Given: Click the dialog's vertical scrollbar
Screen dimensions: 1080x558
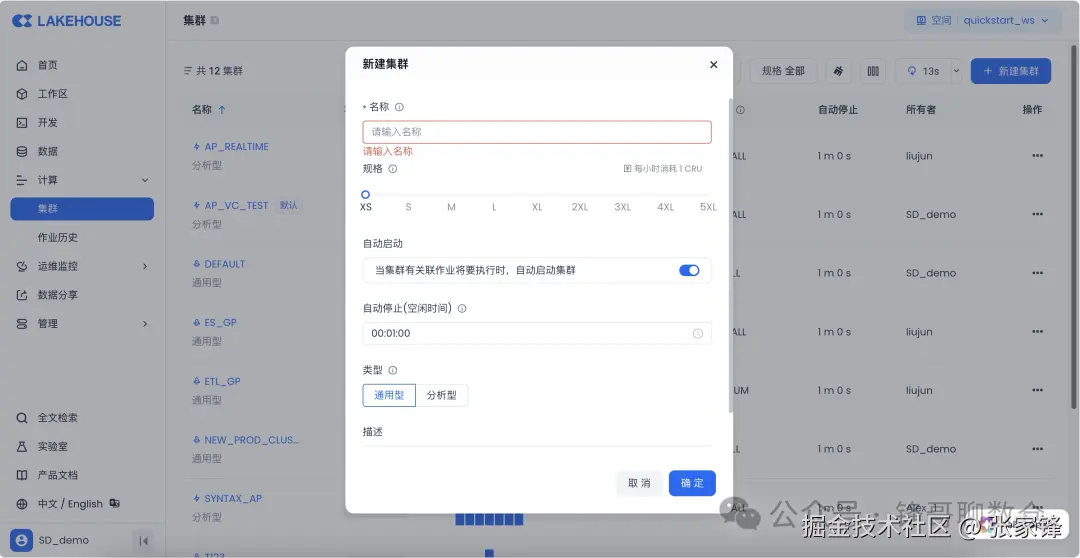Looking at the screenshot, I should point(731,255).
